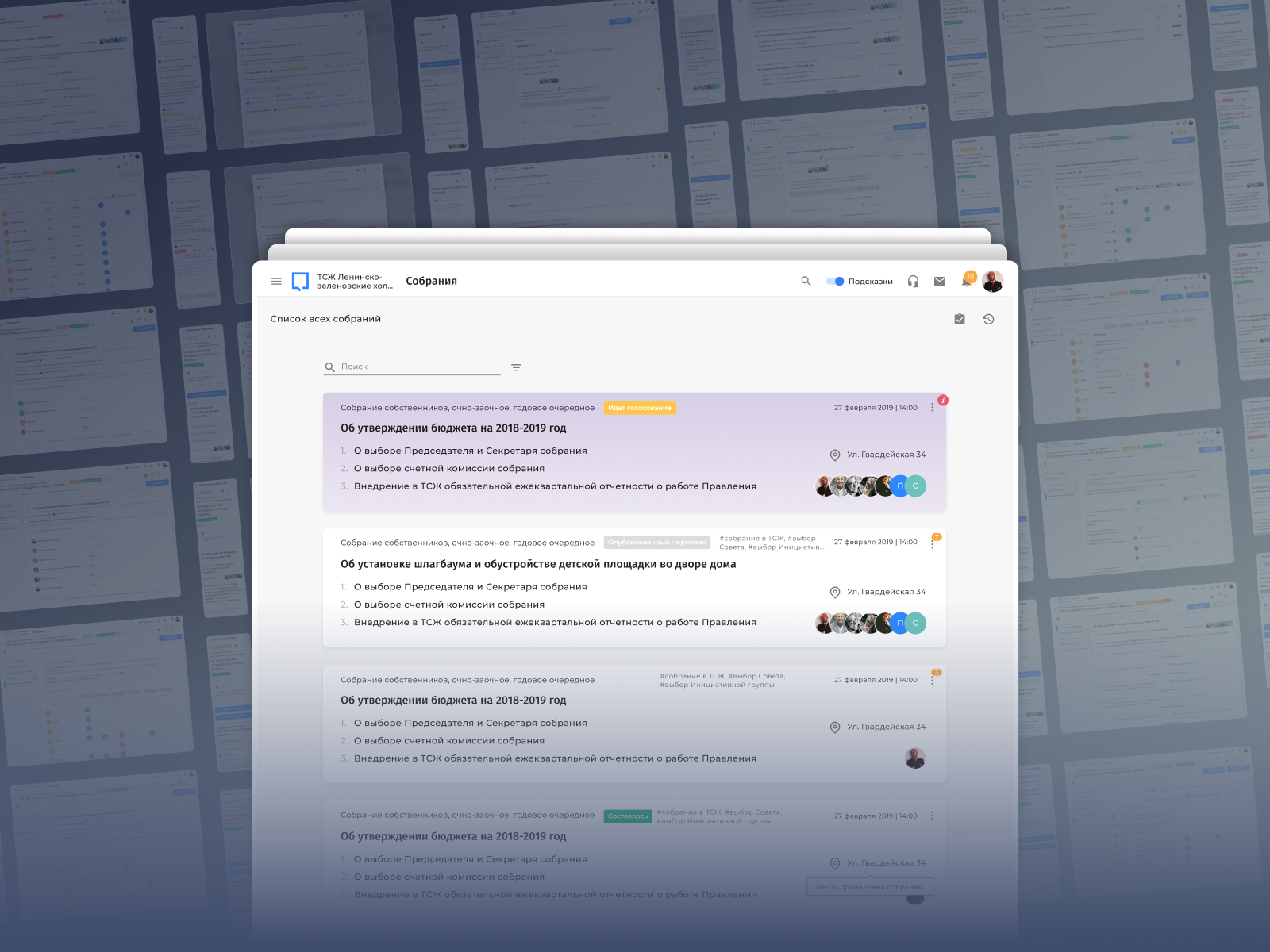Open the mail envelope icon

(940, 281)
